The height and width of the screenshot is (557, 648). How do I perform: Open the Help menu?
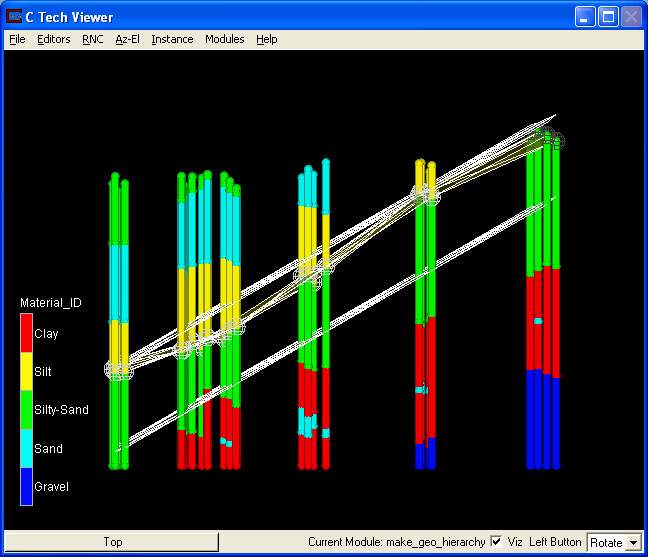tap(267, 39)
